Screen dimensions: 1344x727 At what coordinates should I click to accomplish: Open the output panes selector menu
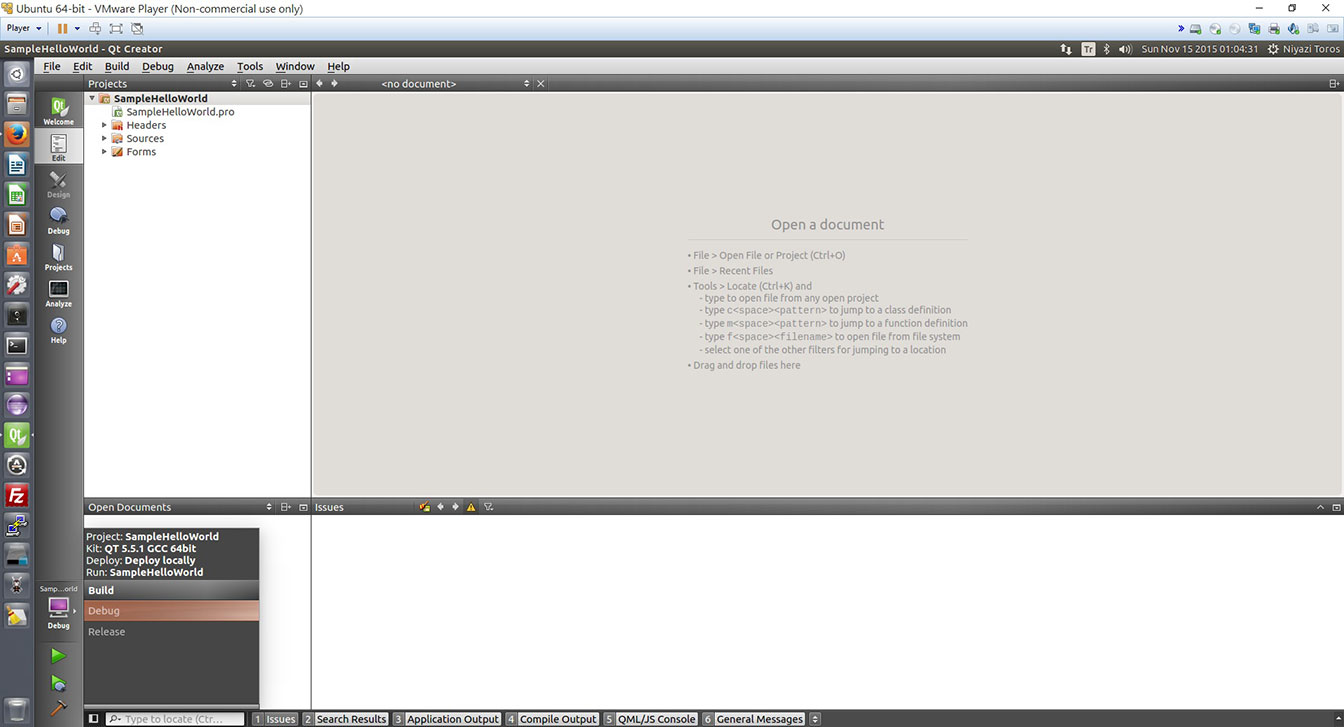[815, 719]
